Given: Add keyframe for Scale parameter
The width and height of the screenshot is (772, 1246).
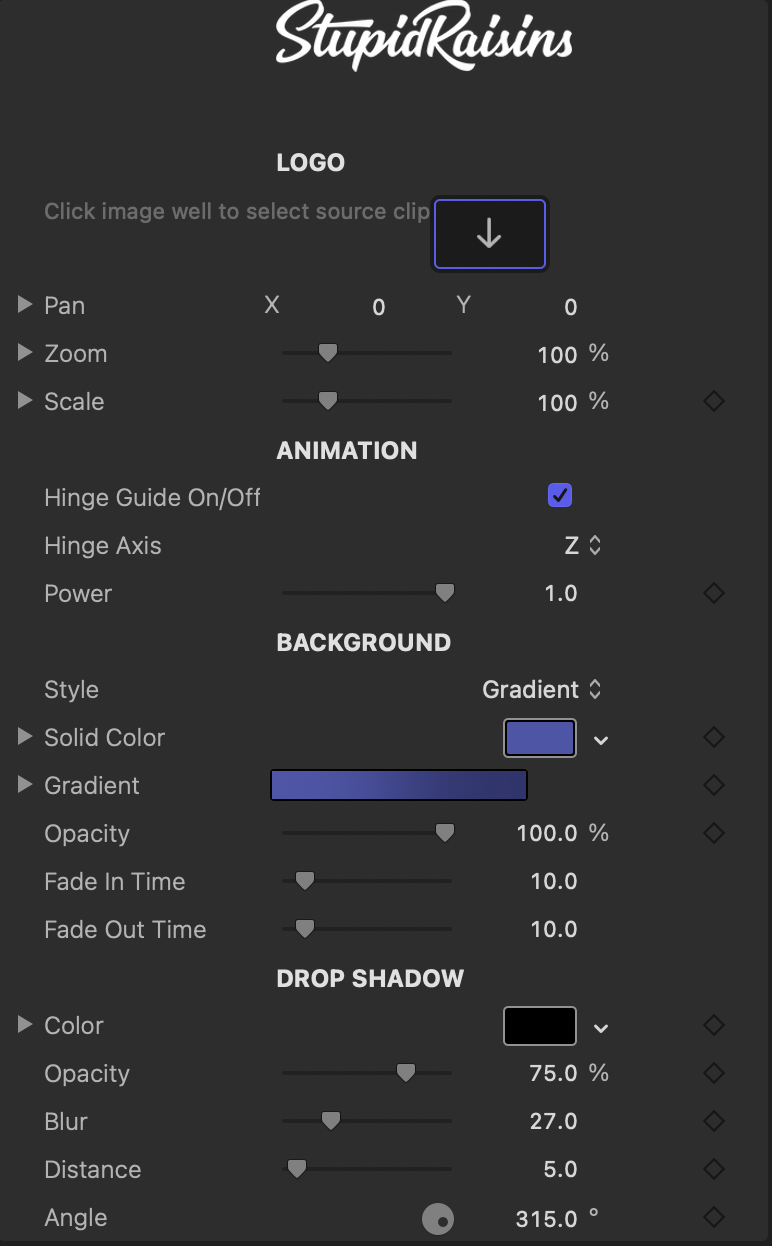Looking at the screenshot, I should point(714,402).
